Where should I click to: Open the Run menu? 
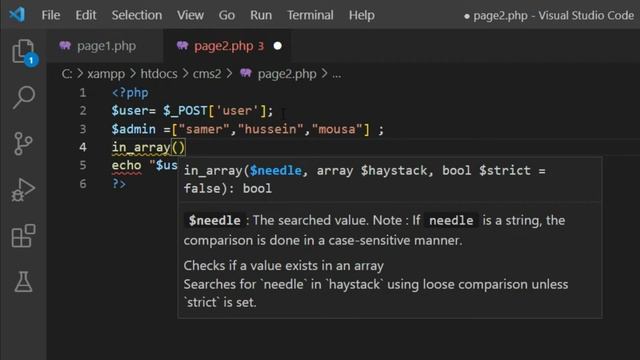(x=261, y=15)
